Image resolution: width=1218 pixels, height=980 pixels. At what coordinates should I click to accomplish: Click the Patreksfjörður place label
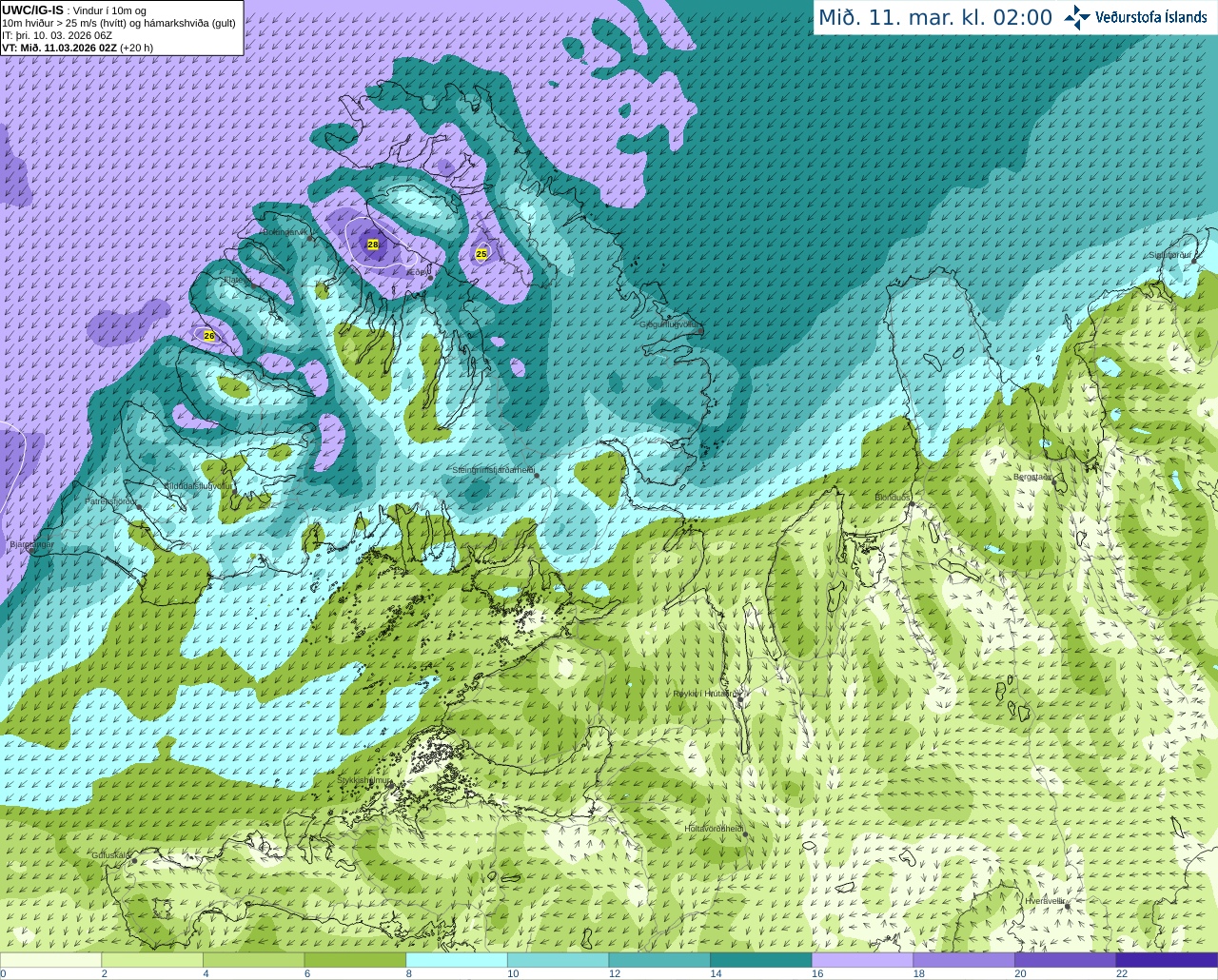coord(111,501)
